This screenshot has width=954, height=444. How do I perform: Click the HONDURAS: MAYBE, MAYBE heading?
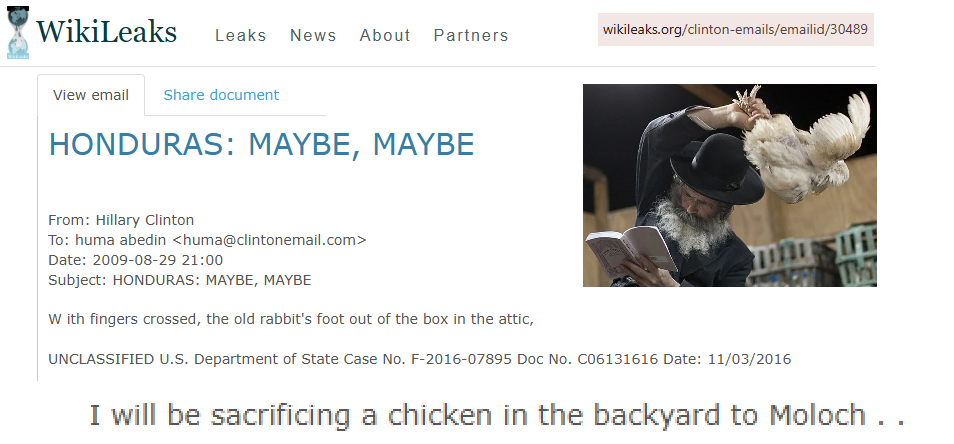[x=262, y=145]
